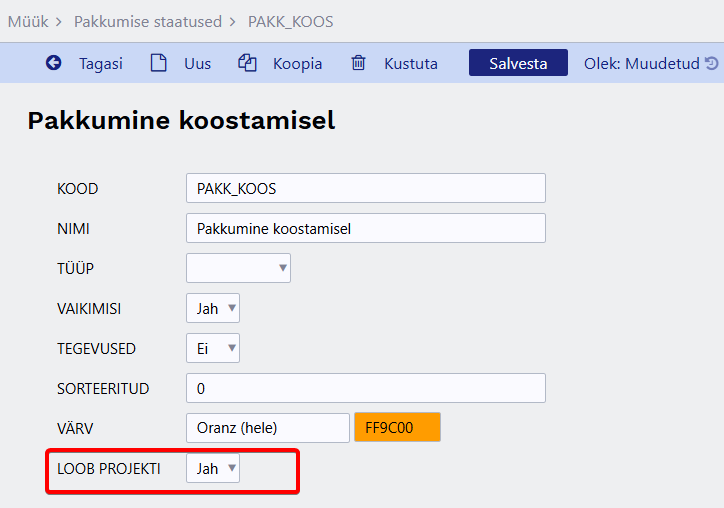Open the TEGEVUSED dropdown
The image size is (724, 508).
click(x=213, y=348)
